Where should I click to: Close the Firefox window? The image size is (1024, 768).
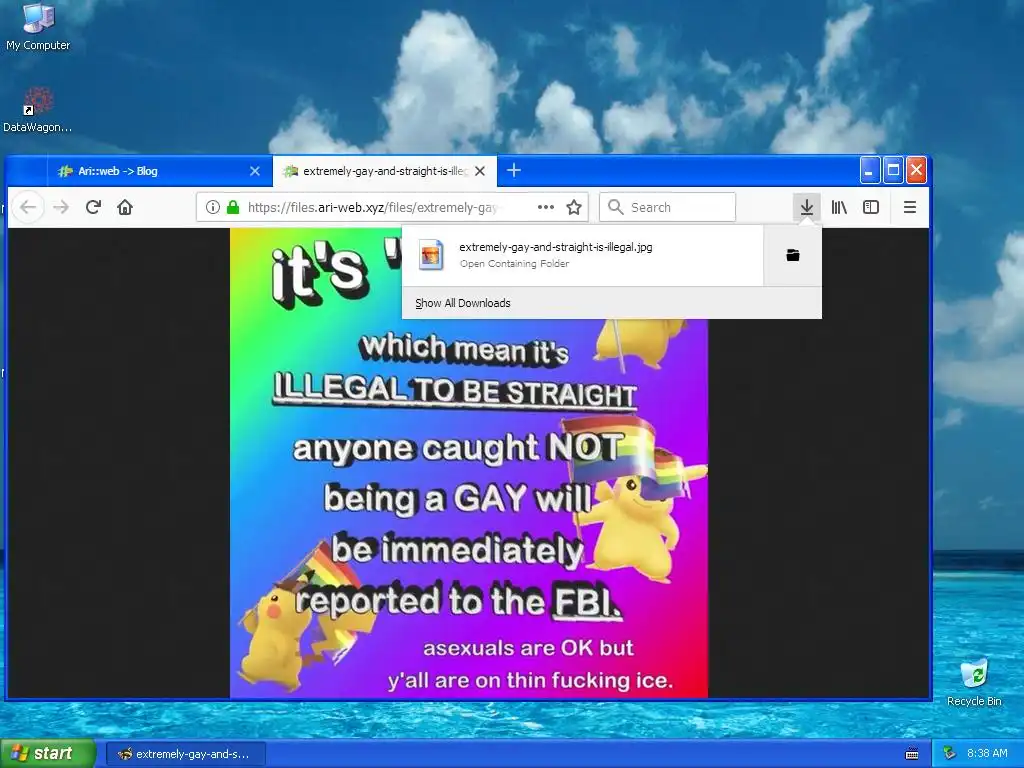point(916,171)
